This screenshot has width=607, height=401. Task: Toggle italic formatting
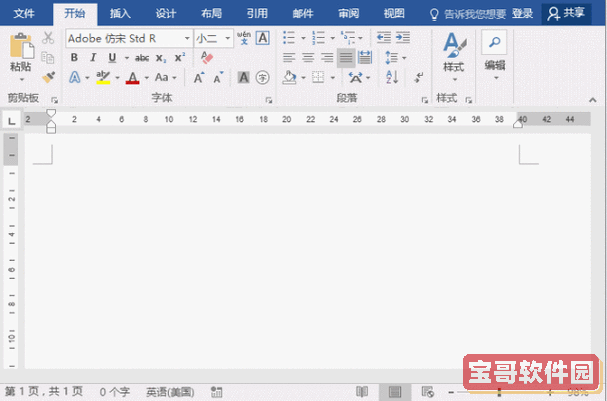coord(93,58)
